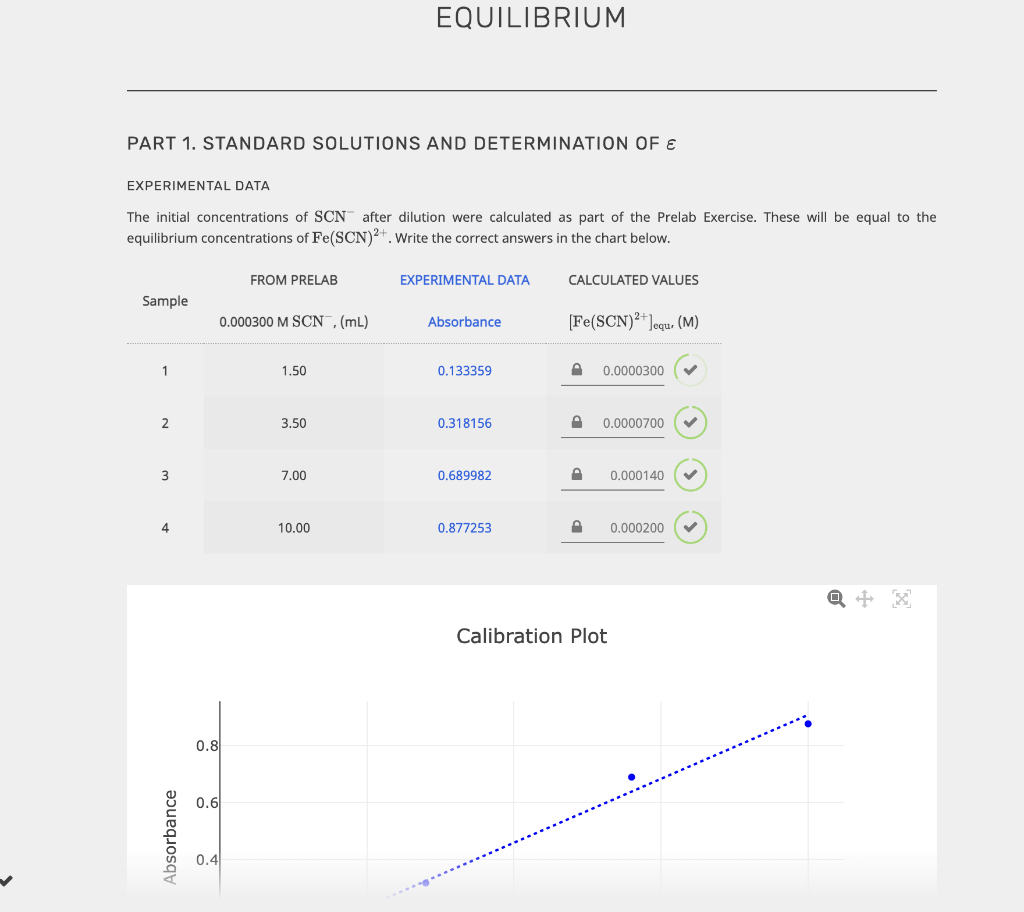Click the black checkmark at the left screen edge
The height and width of the screenshot is (912, 1024).
coord(7,881)
